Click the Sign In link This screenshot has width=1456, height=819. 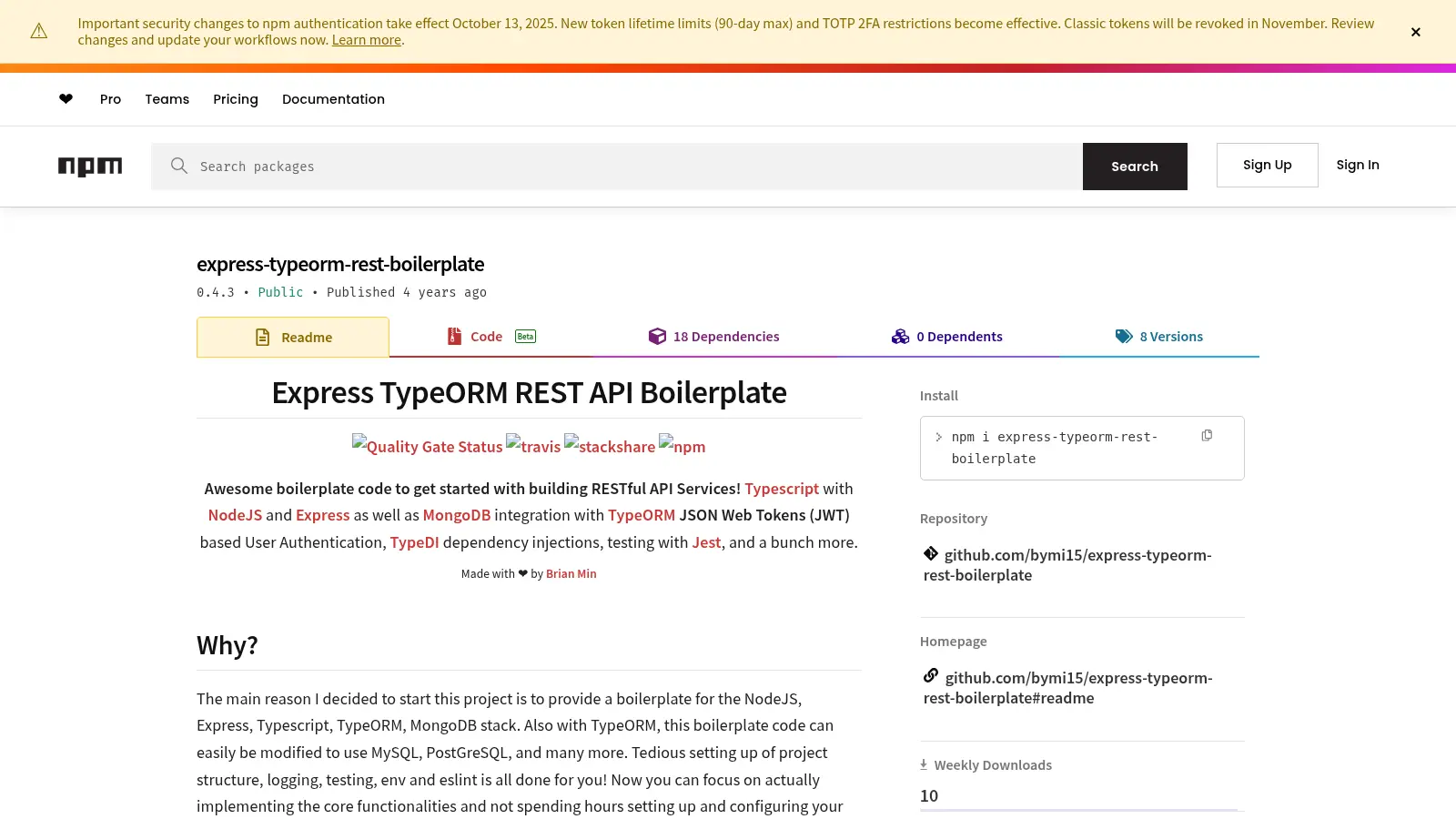pos(1358,165)
